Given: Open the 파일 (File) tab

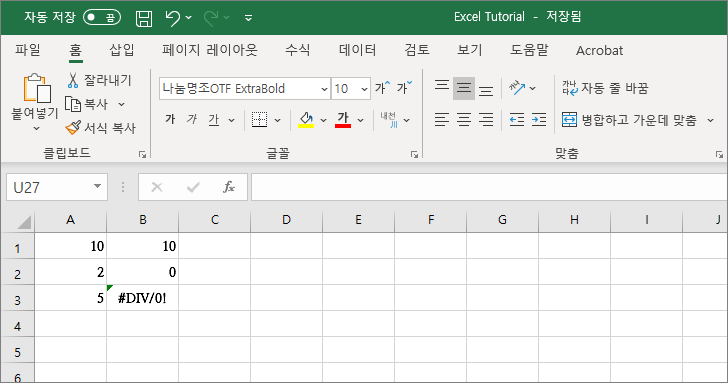Looking at the screenshot, I should (x=27, y=50).
